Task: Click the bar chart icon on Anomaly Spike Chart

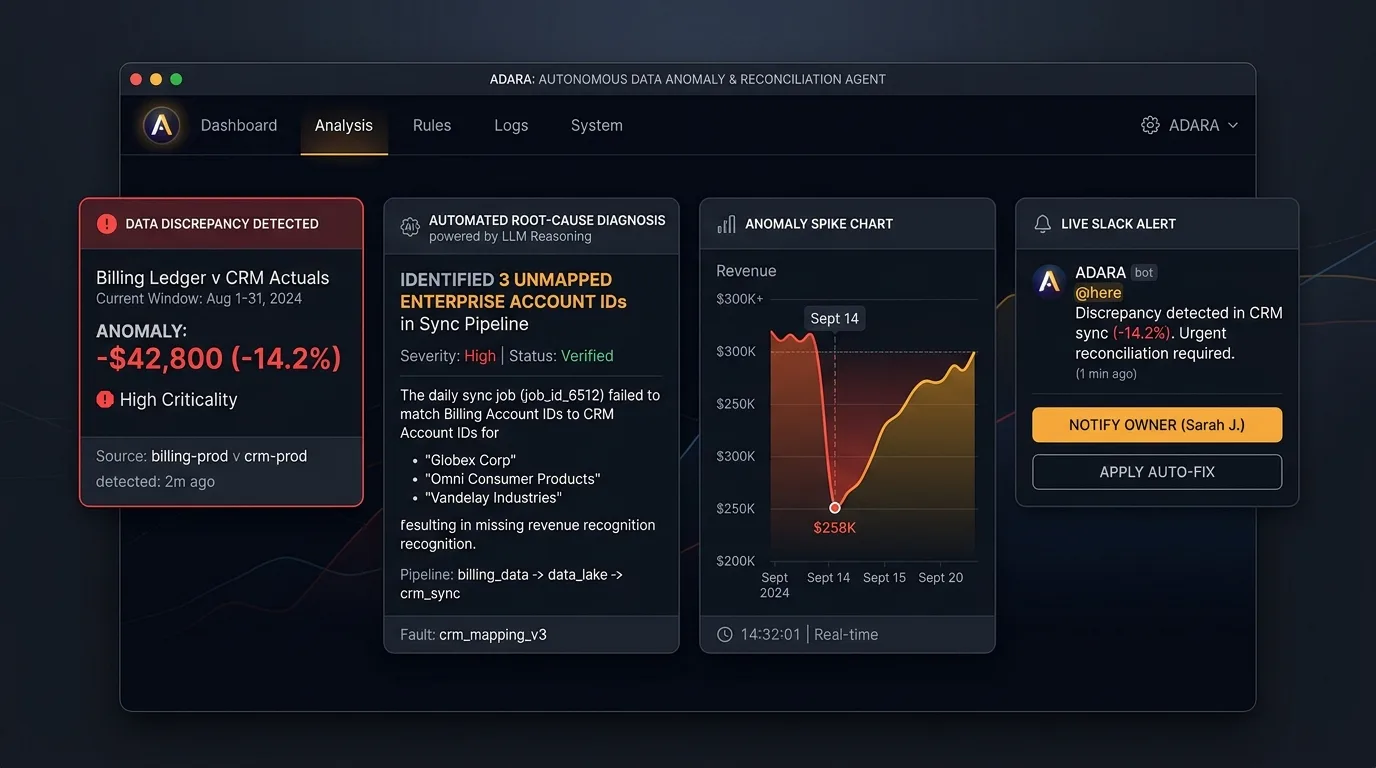Action: pyautogui.click(x=726, y=224)
